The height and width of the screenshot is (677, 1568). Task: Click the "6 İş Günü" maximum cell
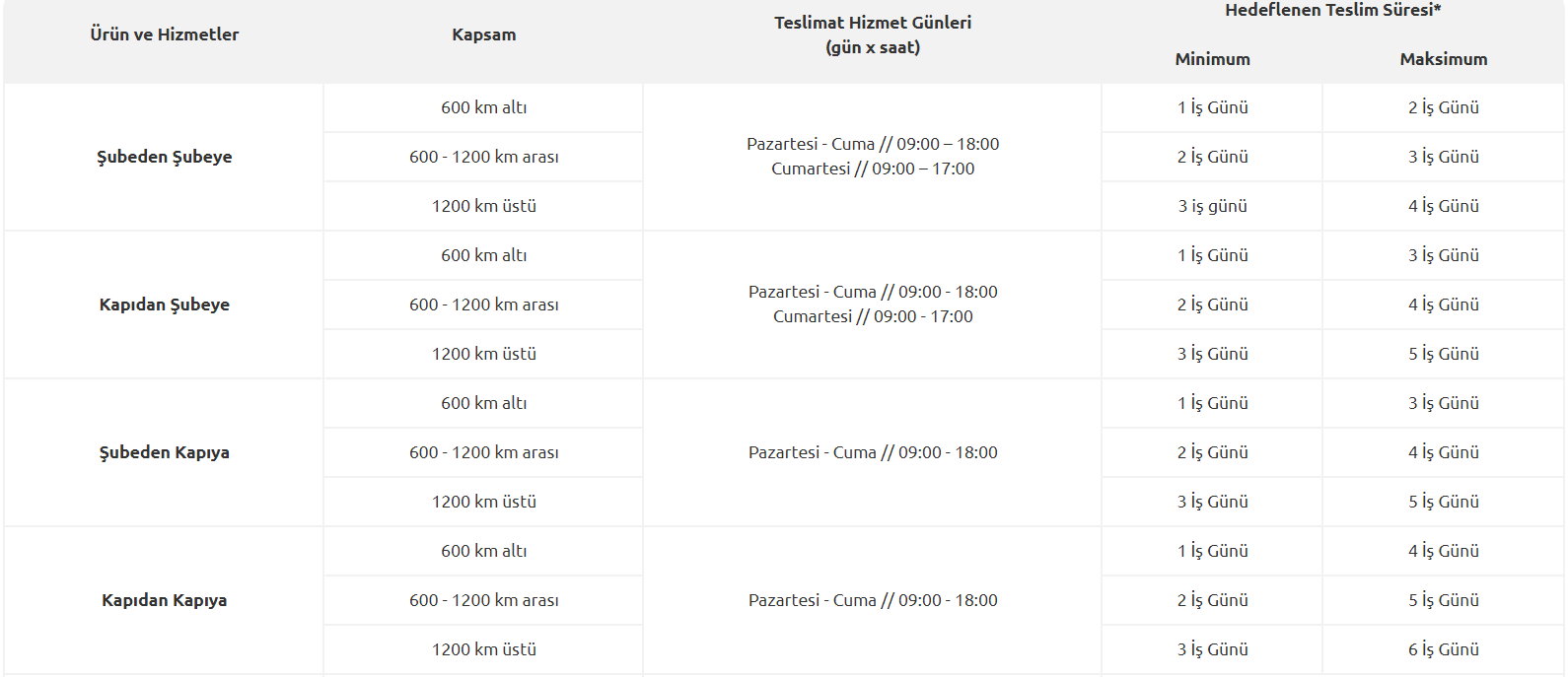pyautogui.click(x=1443, y=649)
